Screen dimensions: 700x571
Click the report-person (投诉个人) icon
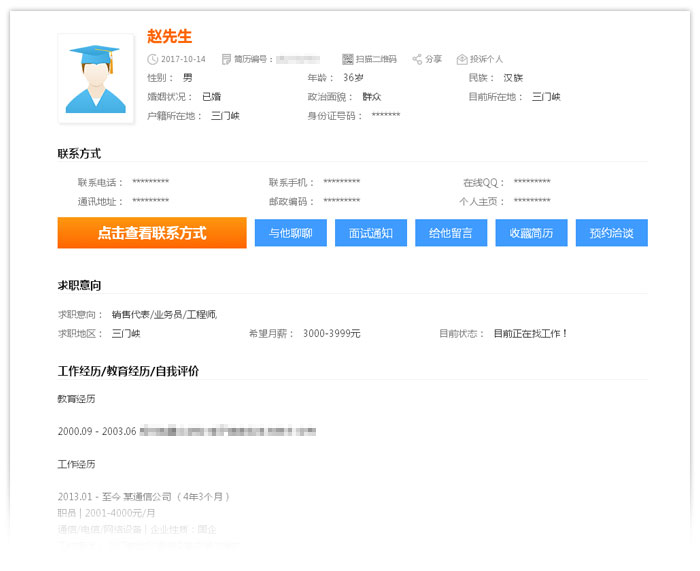[462, 59]
